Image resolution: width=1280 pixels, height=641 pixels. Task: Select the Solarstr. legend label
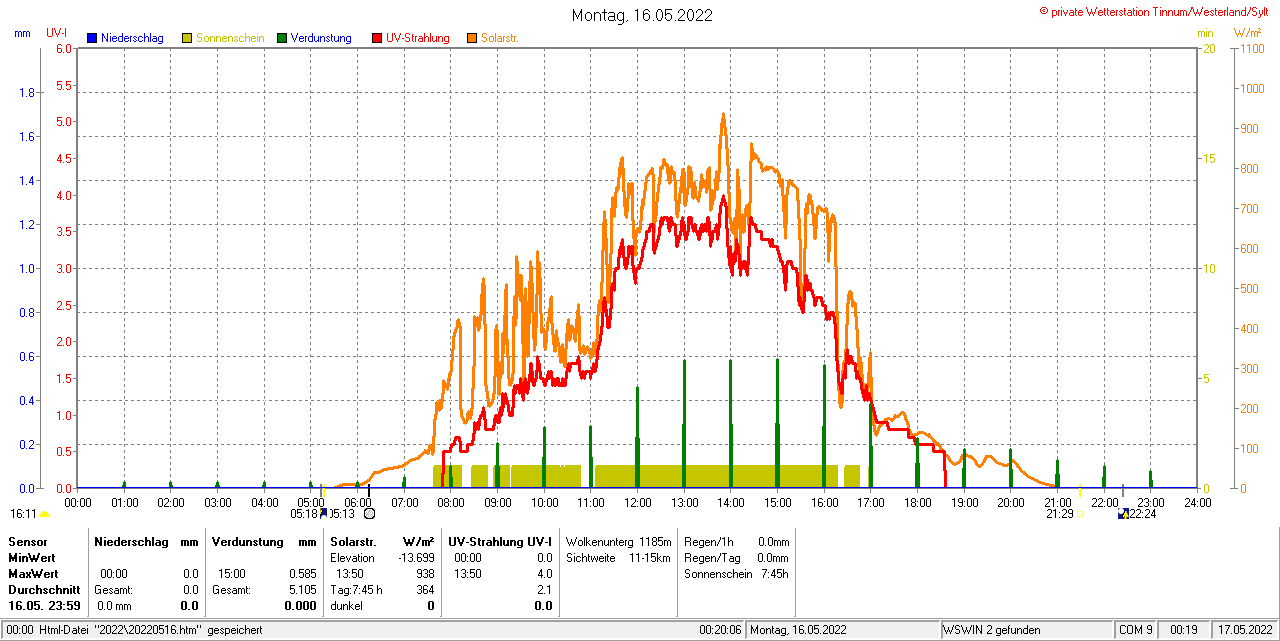(x=500, y=38)
